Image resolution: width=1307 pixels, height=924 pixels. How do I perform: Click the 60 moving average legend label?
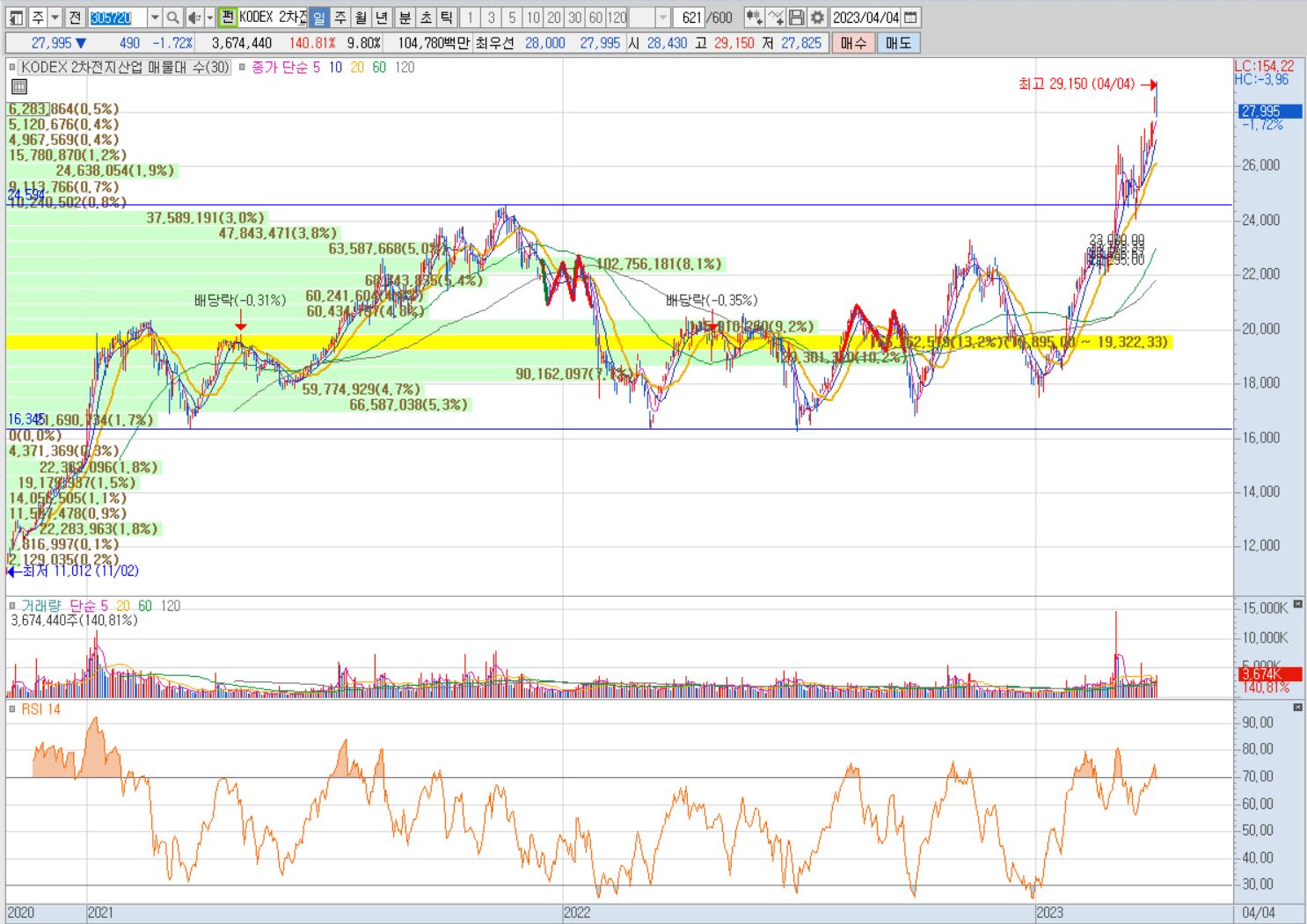pos(379,67)
